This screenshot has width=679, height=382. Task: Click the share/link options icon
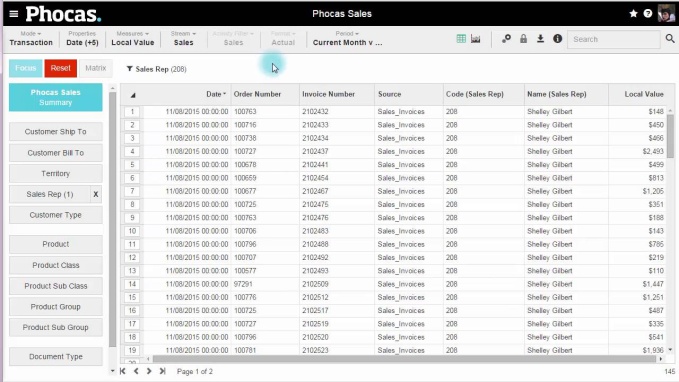tap(506, 39)
